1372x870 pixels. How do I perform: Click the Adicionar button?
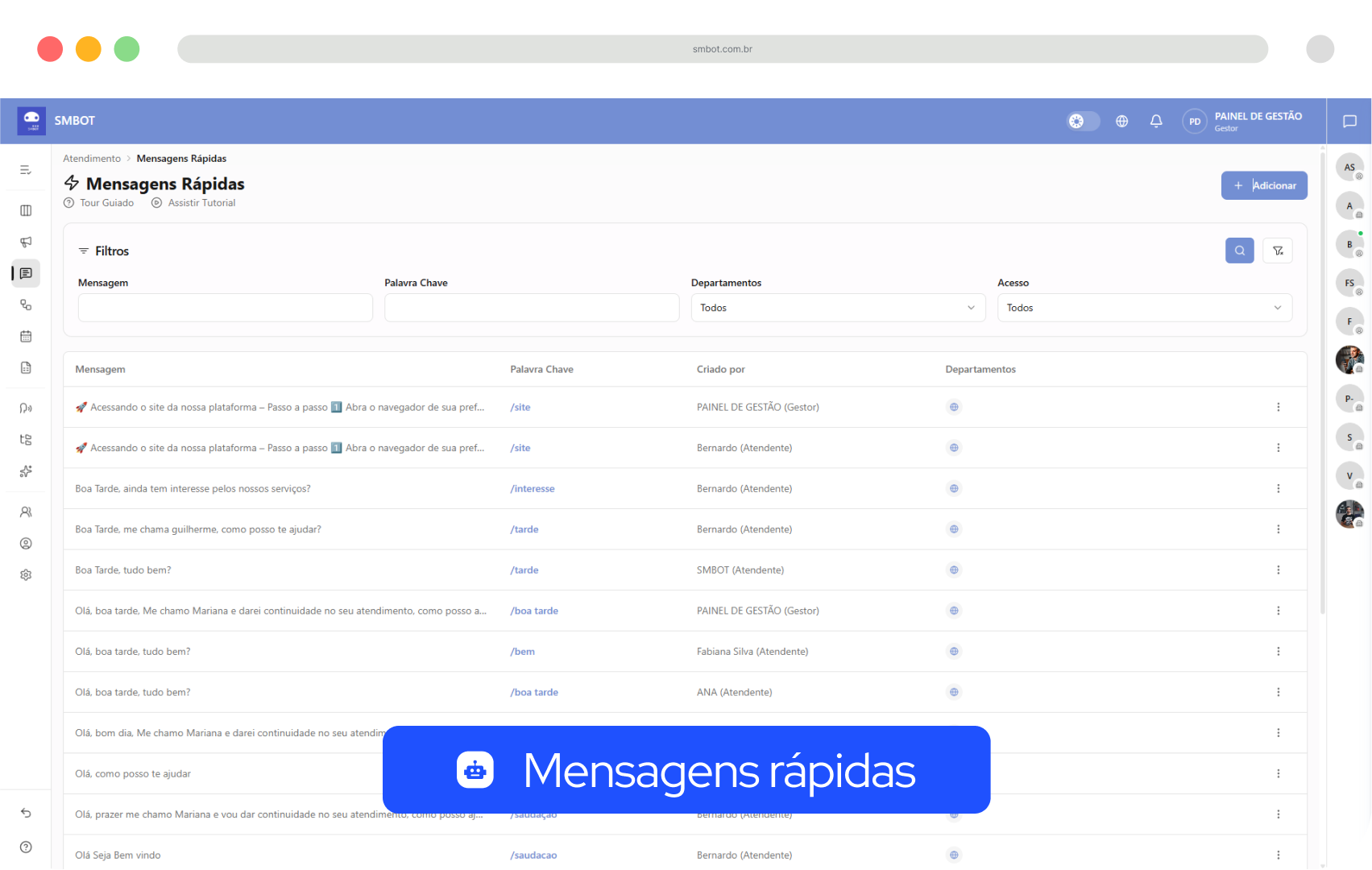[1264, 185]
